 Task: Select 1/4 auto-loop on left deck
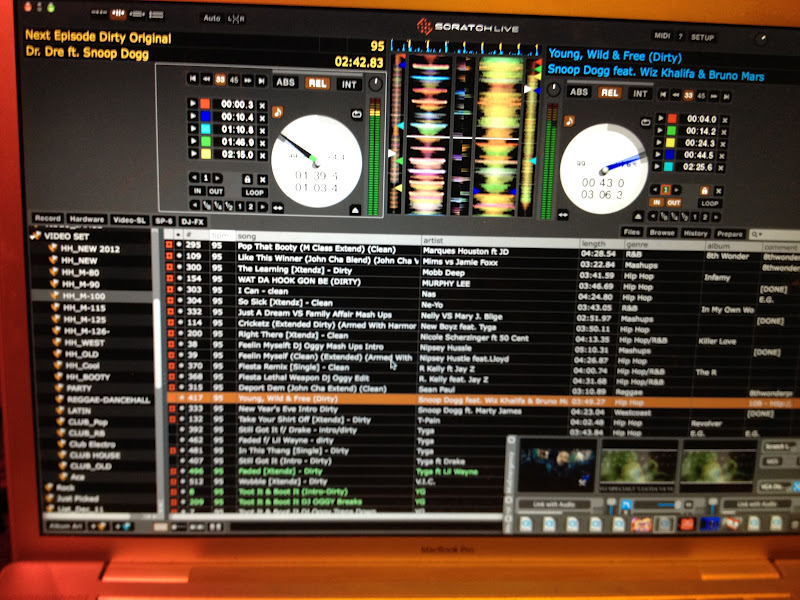point(218,205)
